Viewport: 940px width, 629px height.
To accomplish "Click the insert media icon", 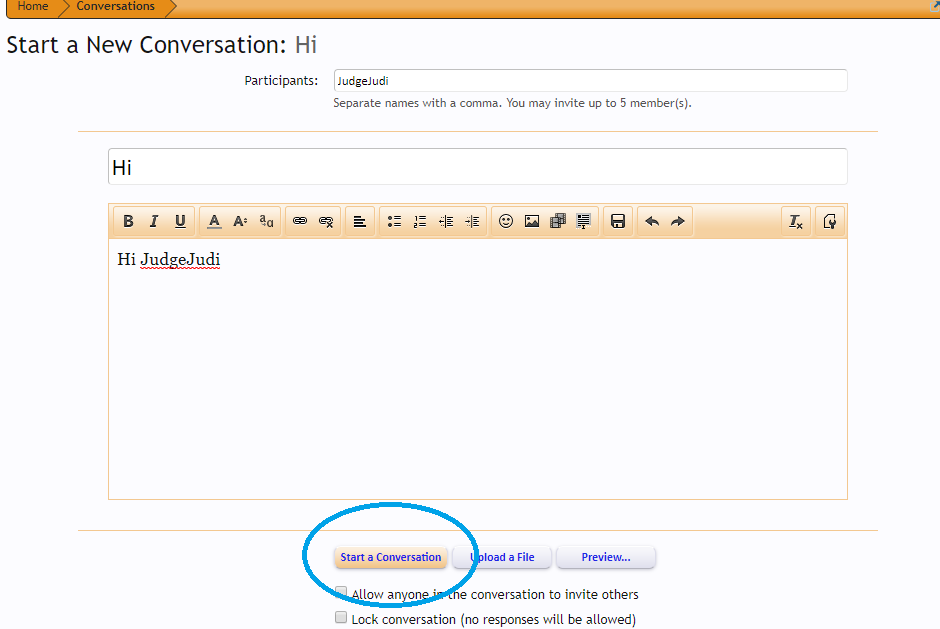I will click(558, 221).
